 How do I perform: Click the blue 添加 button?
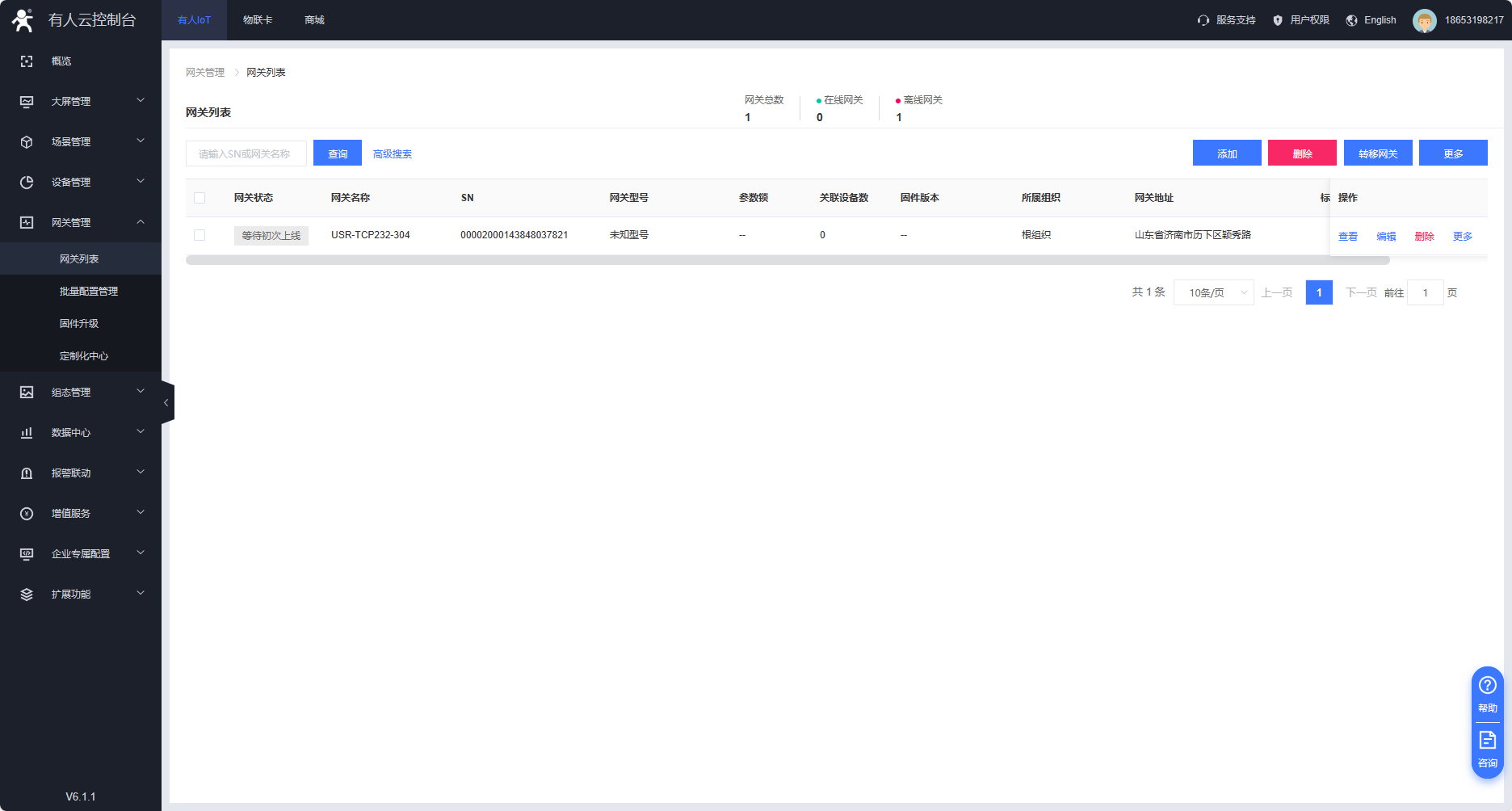[1226, 153]
